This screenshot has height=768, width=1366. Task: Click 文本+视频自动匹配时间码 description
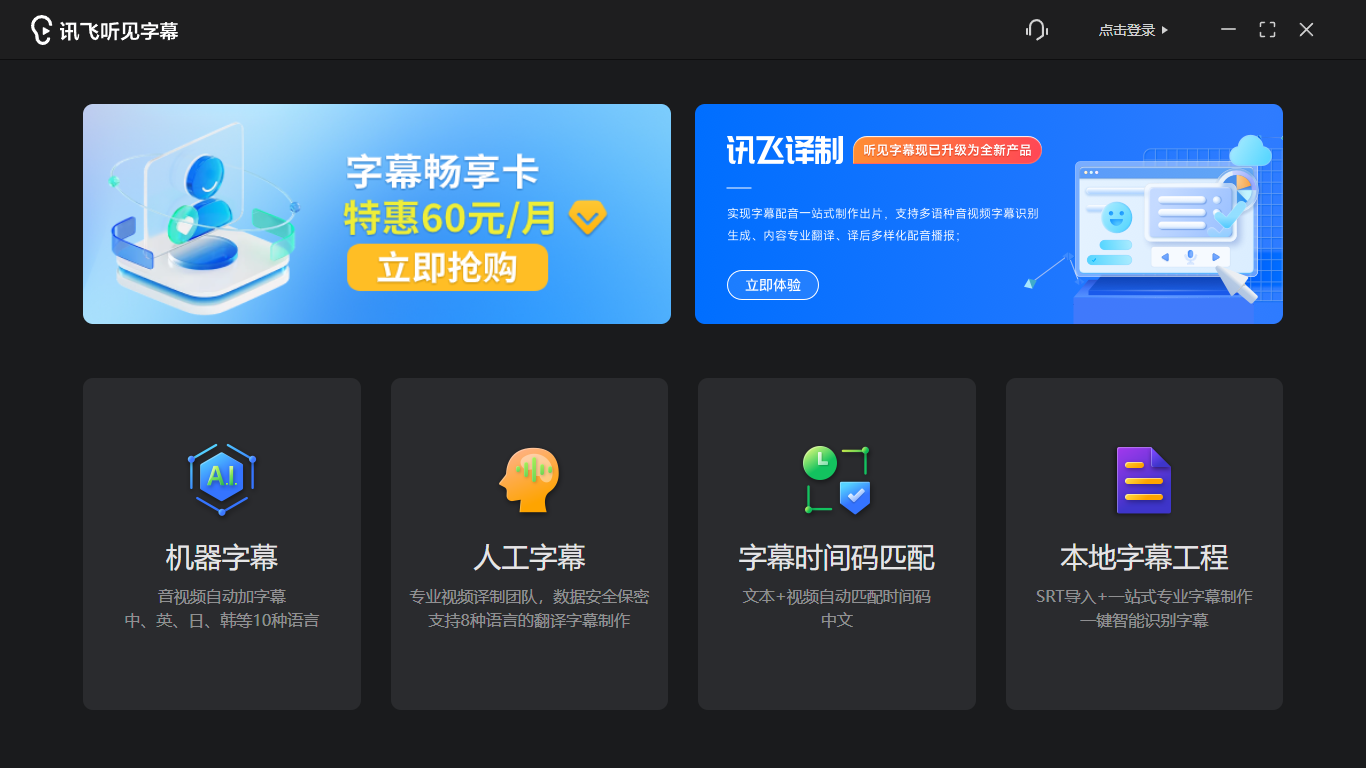click(837, 597)
